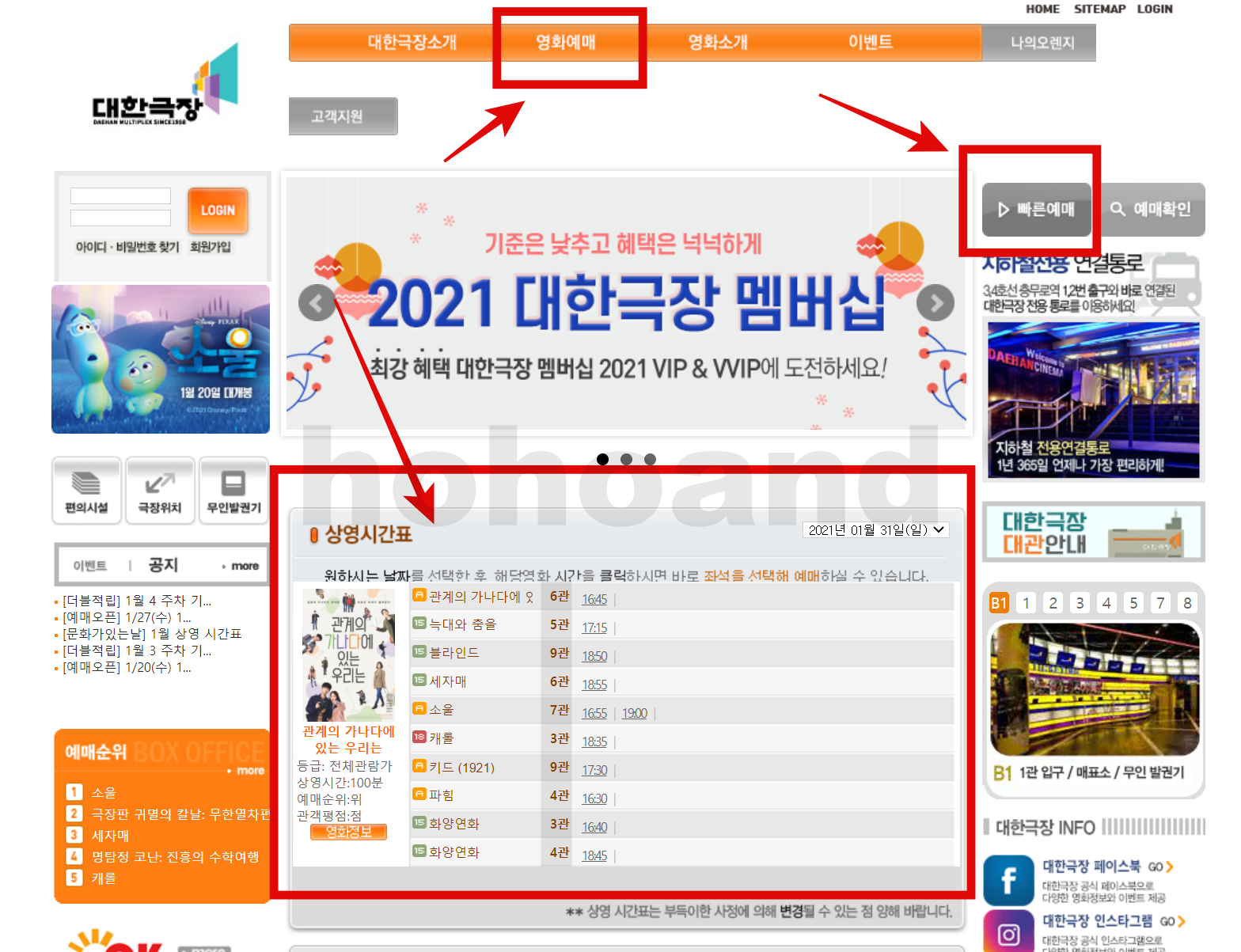Open the 관계의 가나다에 있는 우리는 poster
Screen dimensions: 1241x952
coord(349,655)
